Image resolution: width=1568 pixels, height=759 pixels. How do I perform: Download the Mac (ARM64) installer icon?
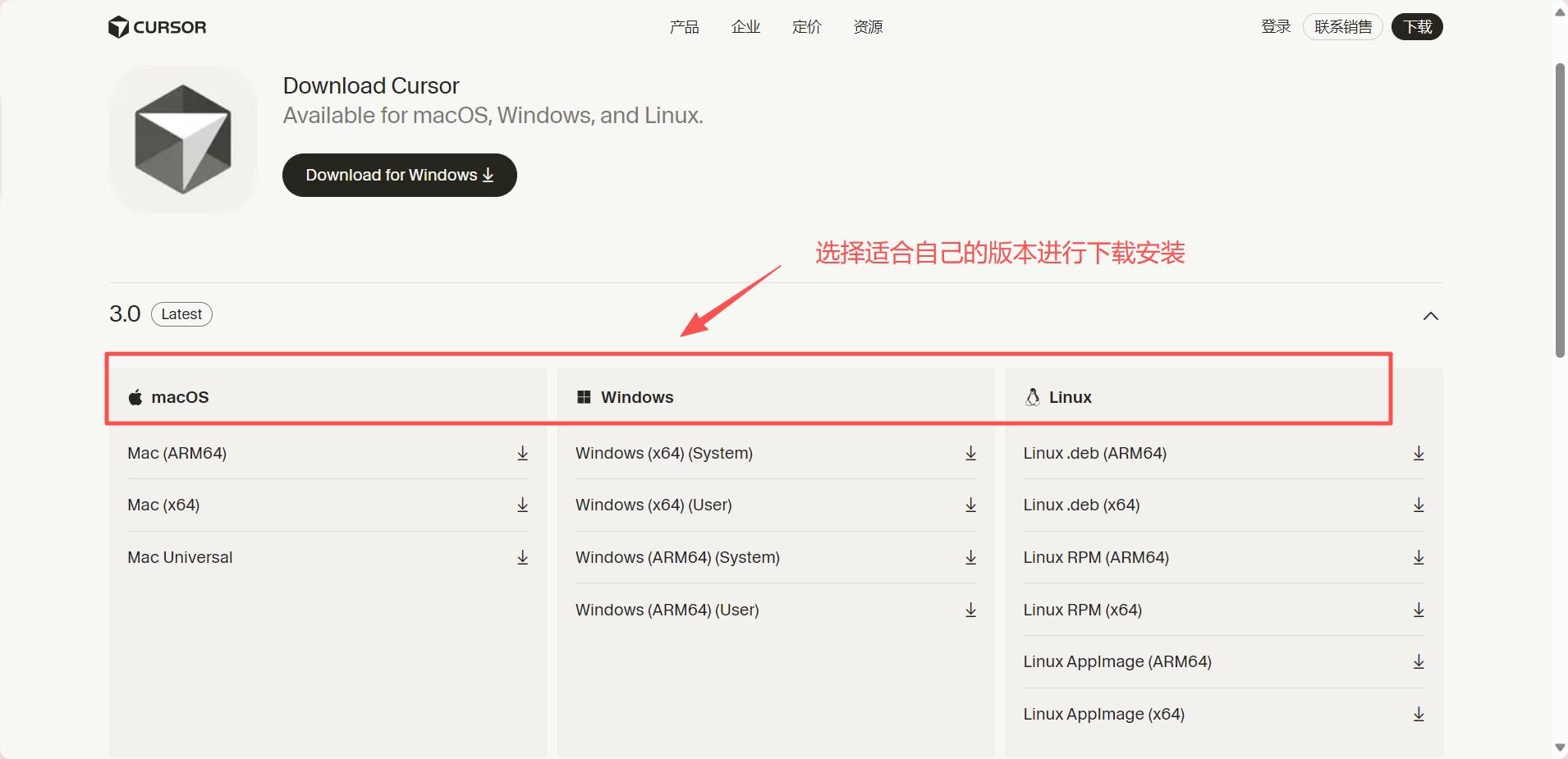(523, 453)
